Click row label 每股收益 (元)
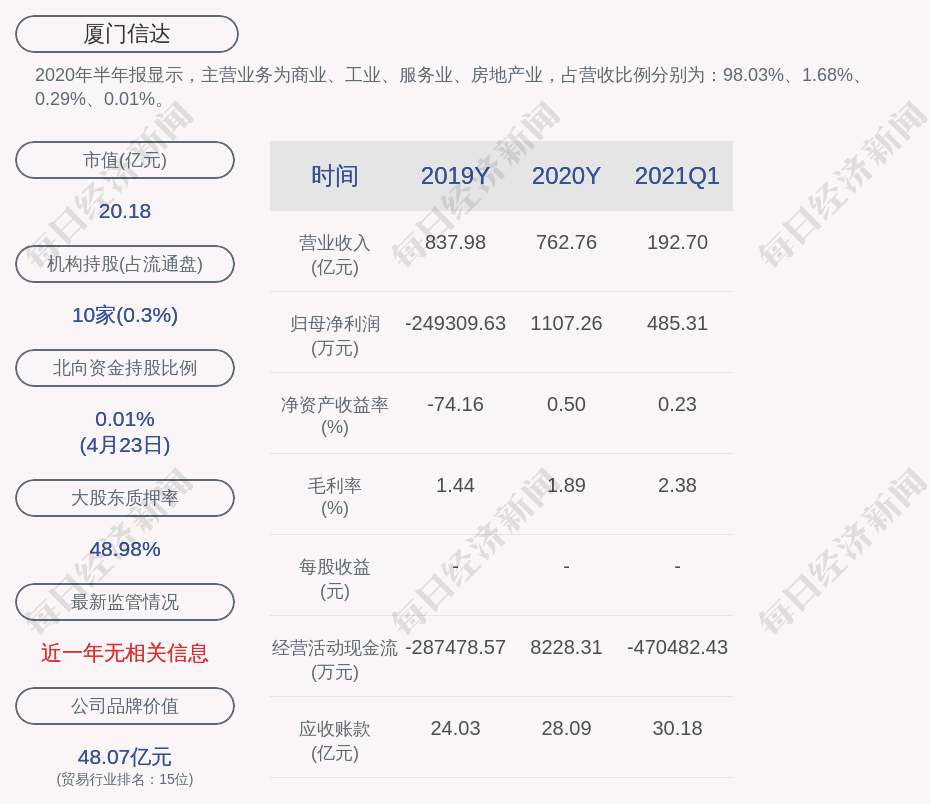This screenshot has height=804, width=930. [x=335, y=579]
